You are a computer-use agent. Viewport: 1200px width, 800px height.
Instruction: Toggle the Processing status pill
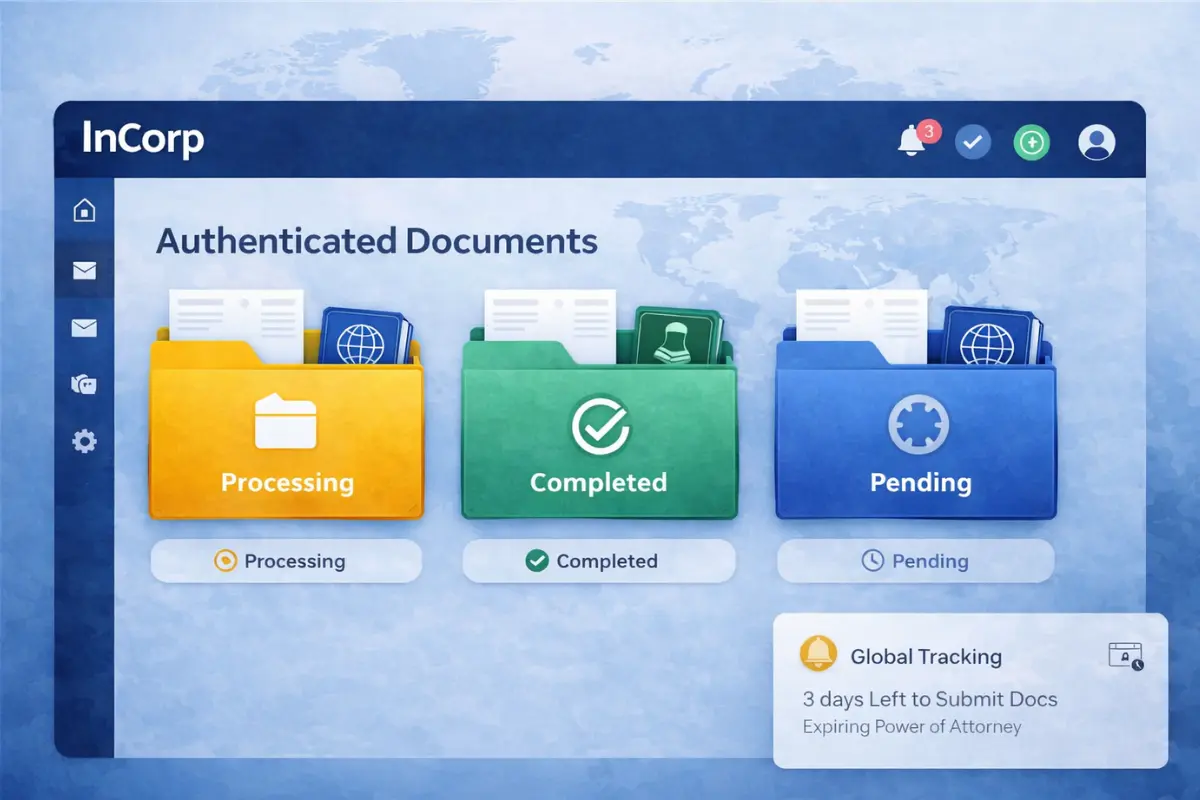286,561
